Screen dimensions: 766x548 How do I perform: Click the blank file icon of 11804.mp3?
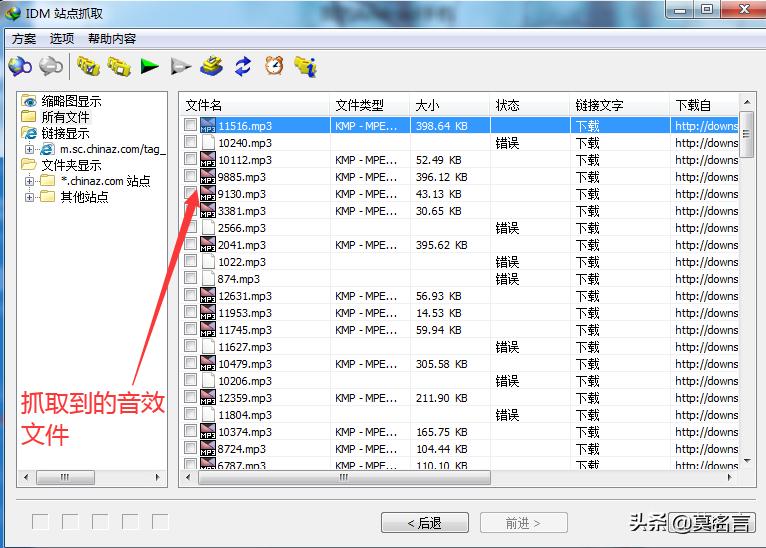(209, 414)
